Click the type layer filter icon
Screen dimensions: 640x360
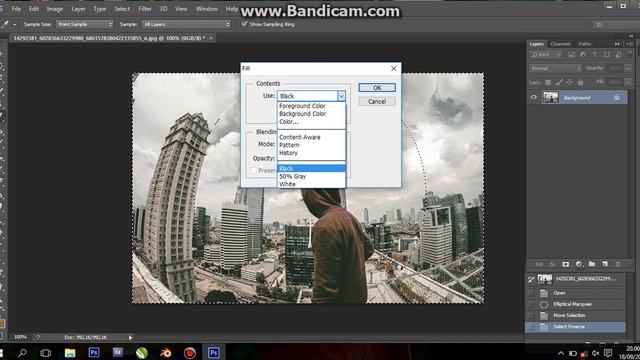coord(595,55)
